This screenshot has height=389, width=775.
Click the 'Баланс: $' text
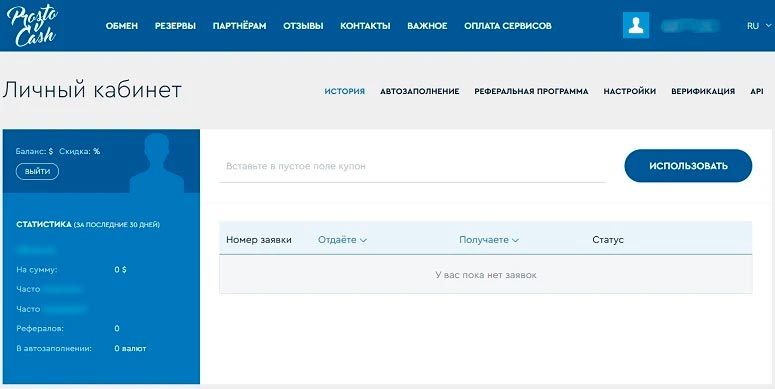pos(34,151)
